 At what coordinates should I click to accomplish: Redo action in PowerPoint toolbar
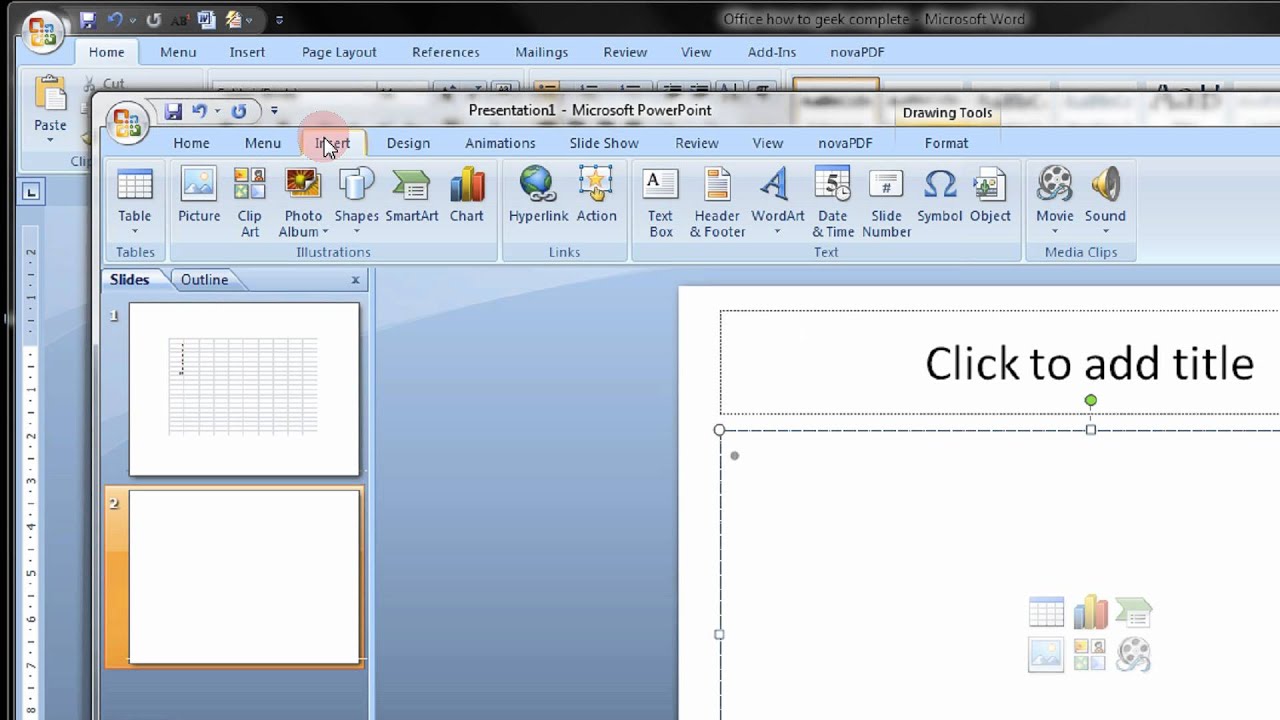pyautogui.click(x=238, y=111)
